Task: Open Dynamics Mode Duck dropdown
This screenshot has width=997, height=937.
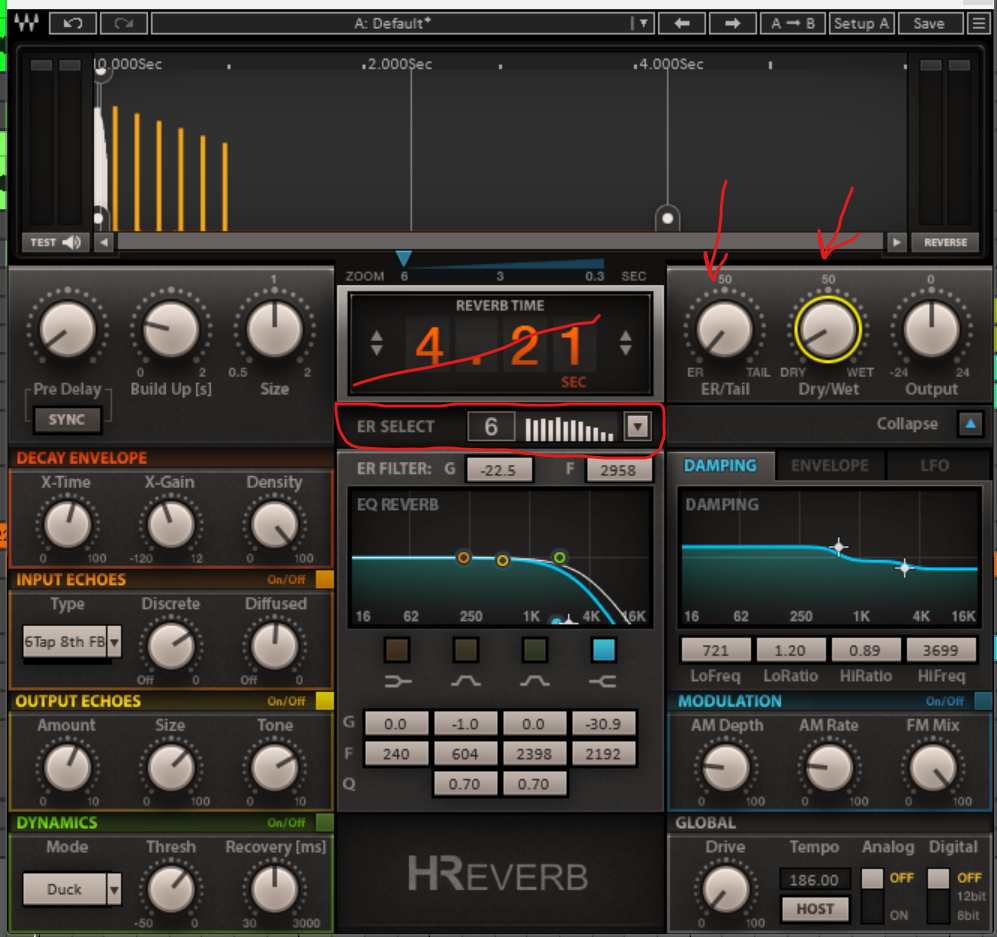Action: pyautogui.click(x=114, y=888)
